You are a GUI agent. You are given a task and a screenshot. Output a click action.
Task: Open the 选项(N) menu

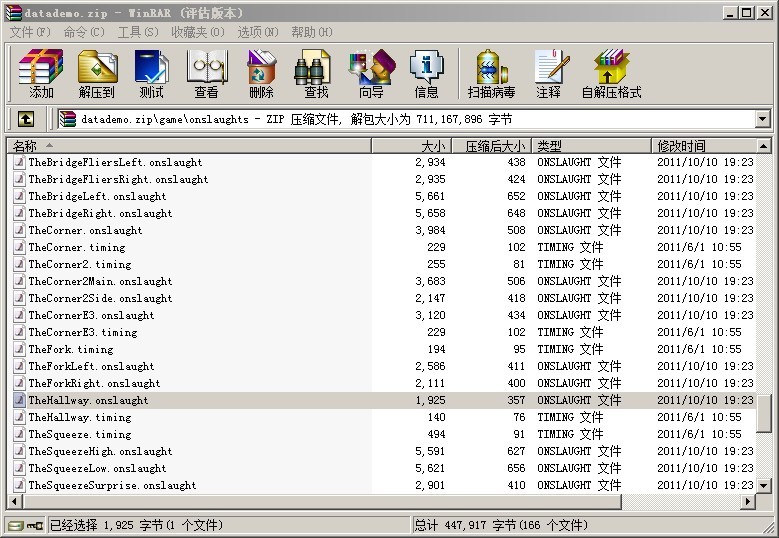tap(257, 32)
